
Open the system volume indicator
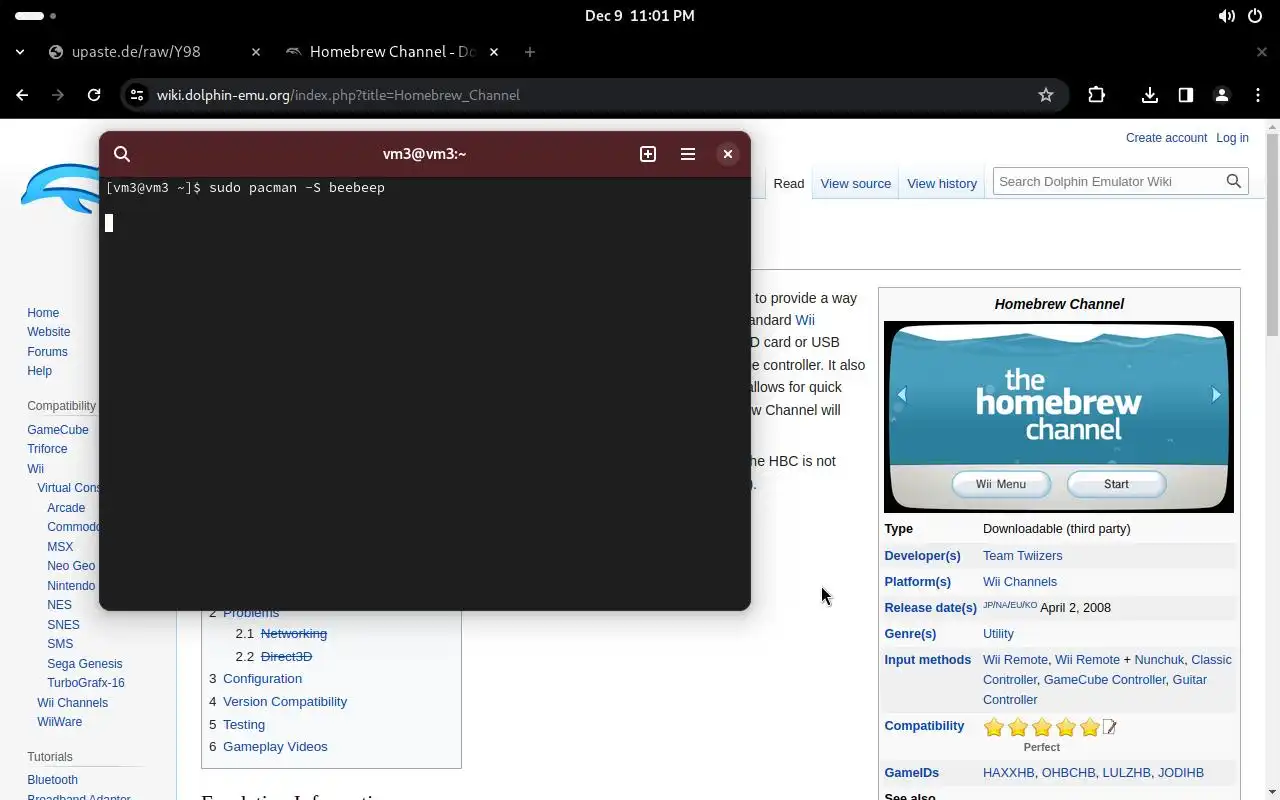pyautogui.click(x=1227, y=16)
